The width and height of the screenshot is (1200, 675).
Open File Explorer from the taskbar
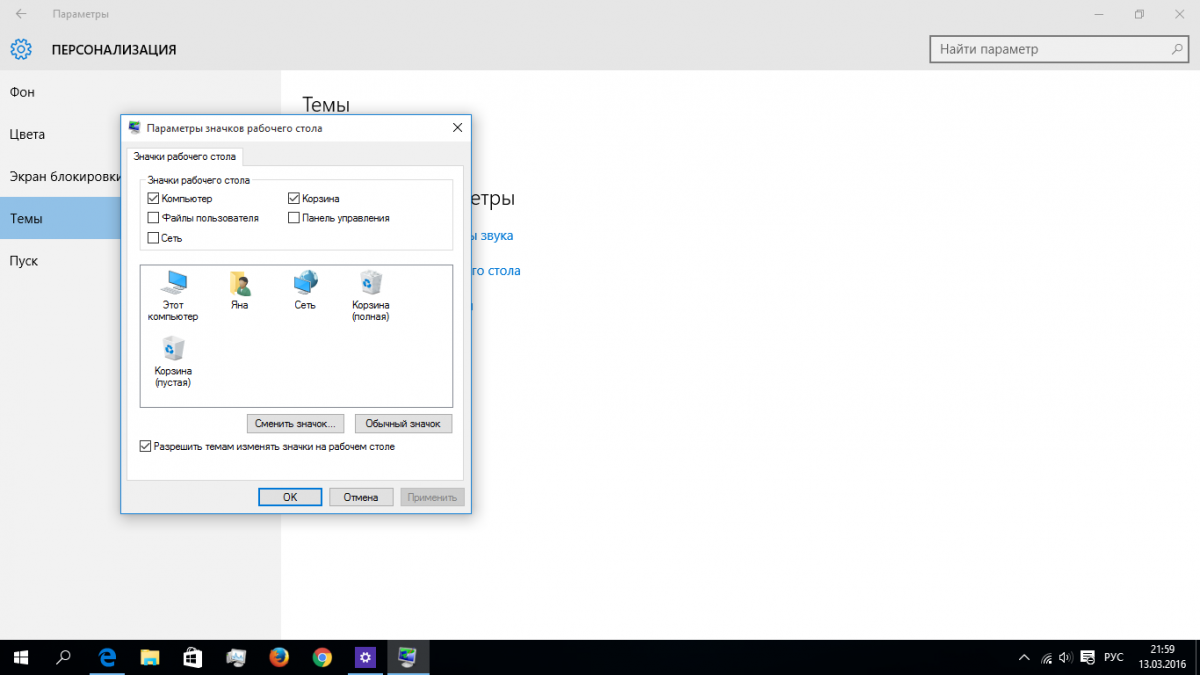point(150,657)
